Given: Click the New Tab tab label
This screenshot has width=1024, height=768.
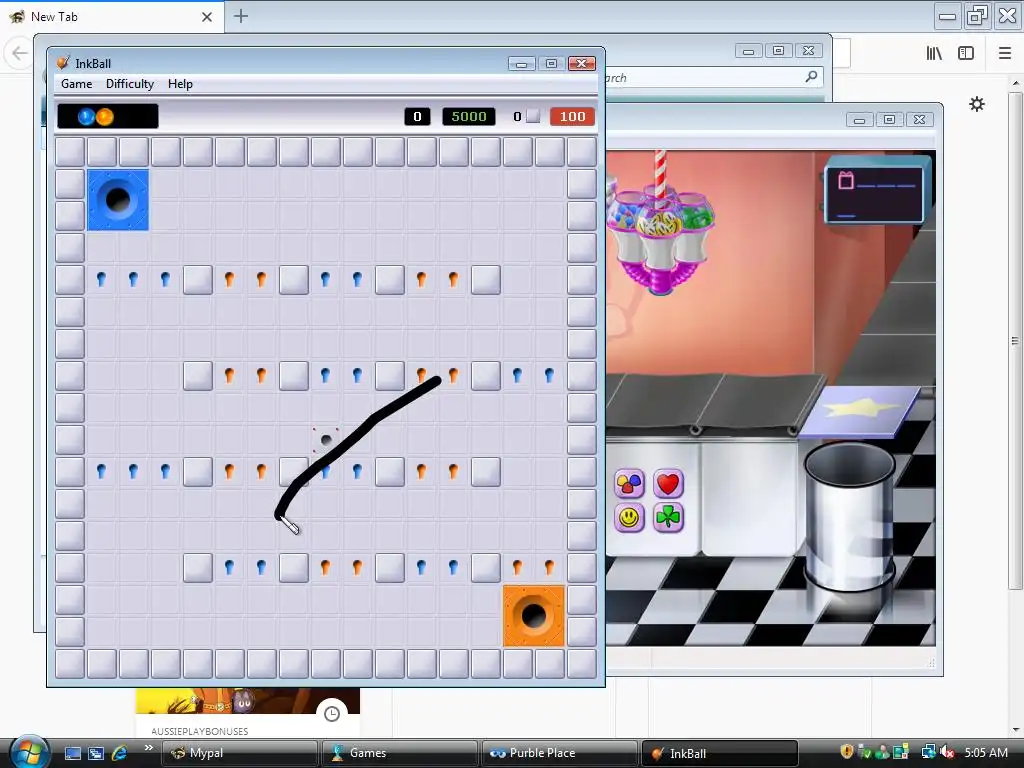Looking at the screenshot, I should pyautogui.click(x=54, y=17).
